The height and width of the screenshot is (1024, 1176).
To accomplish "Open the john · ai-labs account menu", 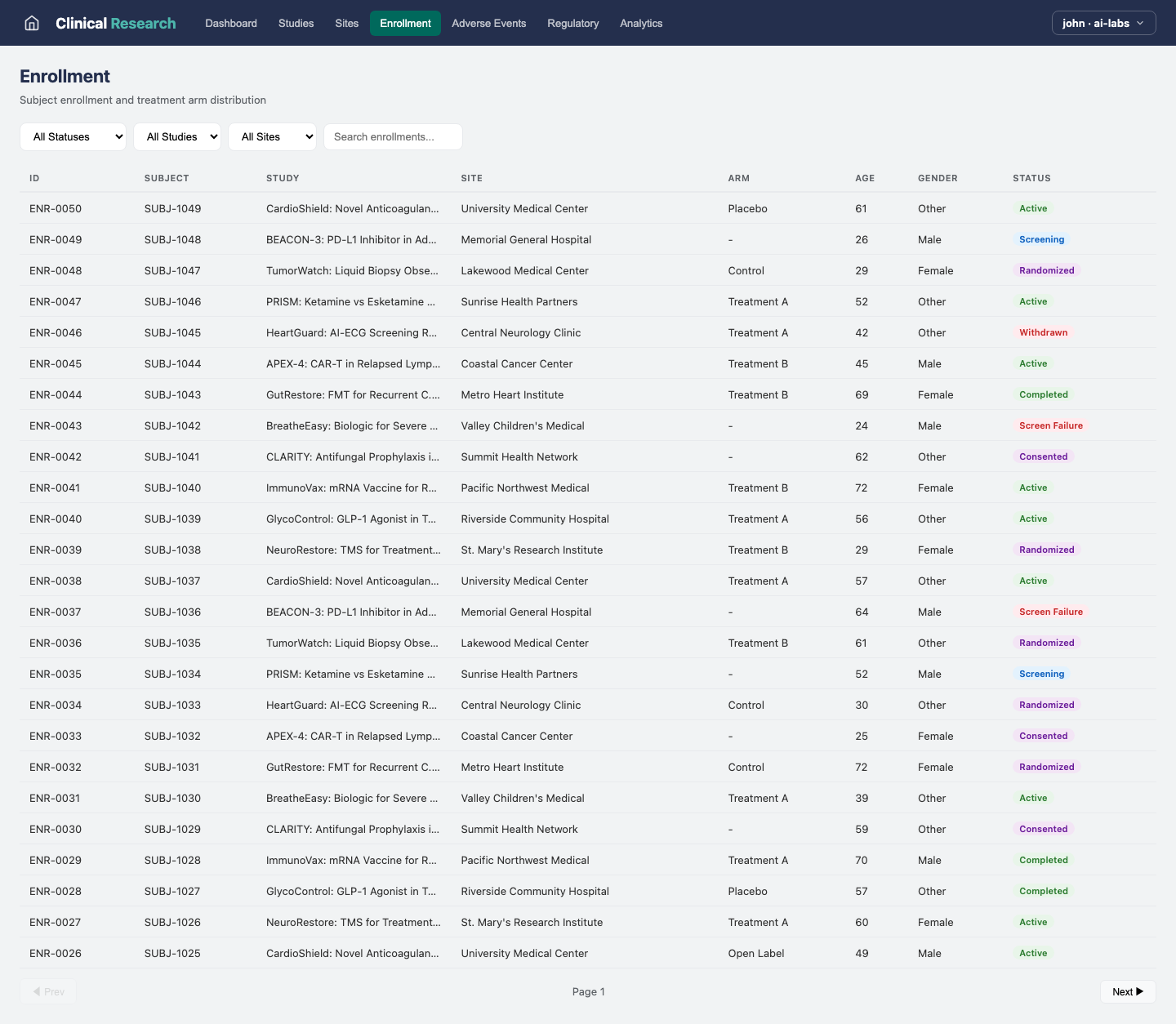I will point(1103,23).
